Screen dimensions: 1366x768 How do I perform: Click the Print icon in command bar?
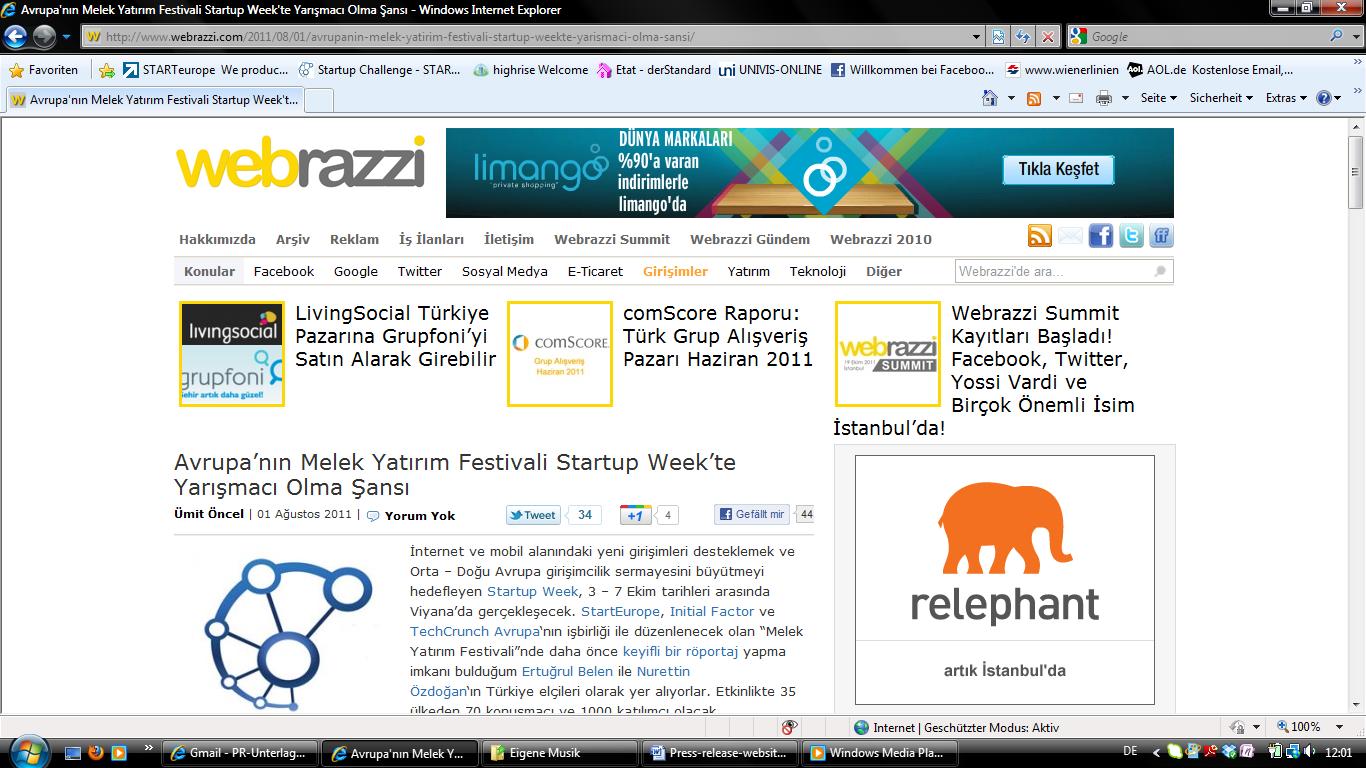click(x=1104, y=98)
